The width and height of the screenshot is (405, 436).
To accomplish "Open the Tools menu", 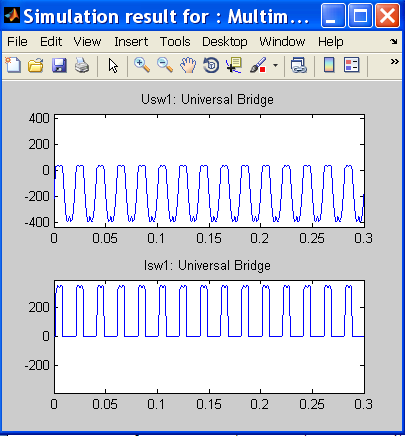I will 175,42.
